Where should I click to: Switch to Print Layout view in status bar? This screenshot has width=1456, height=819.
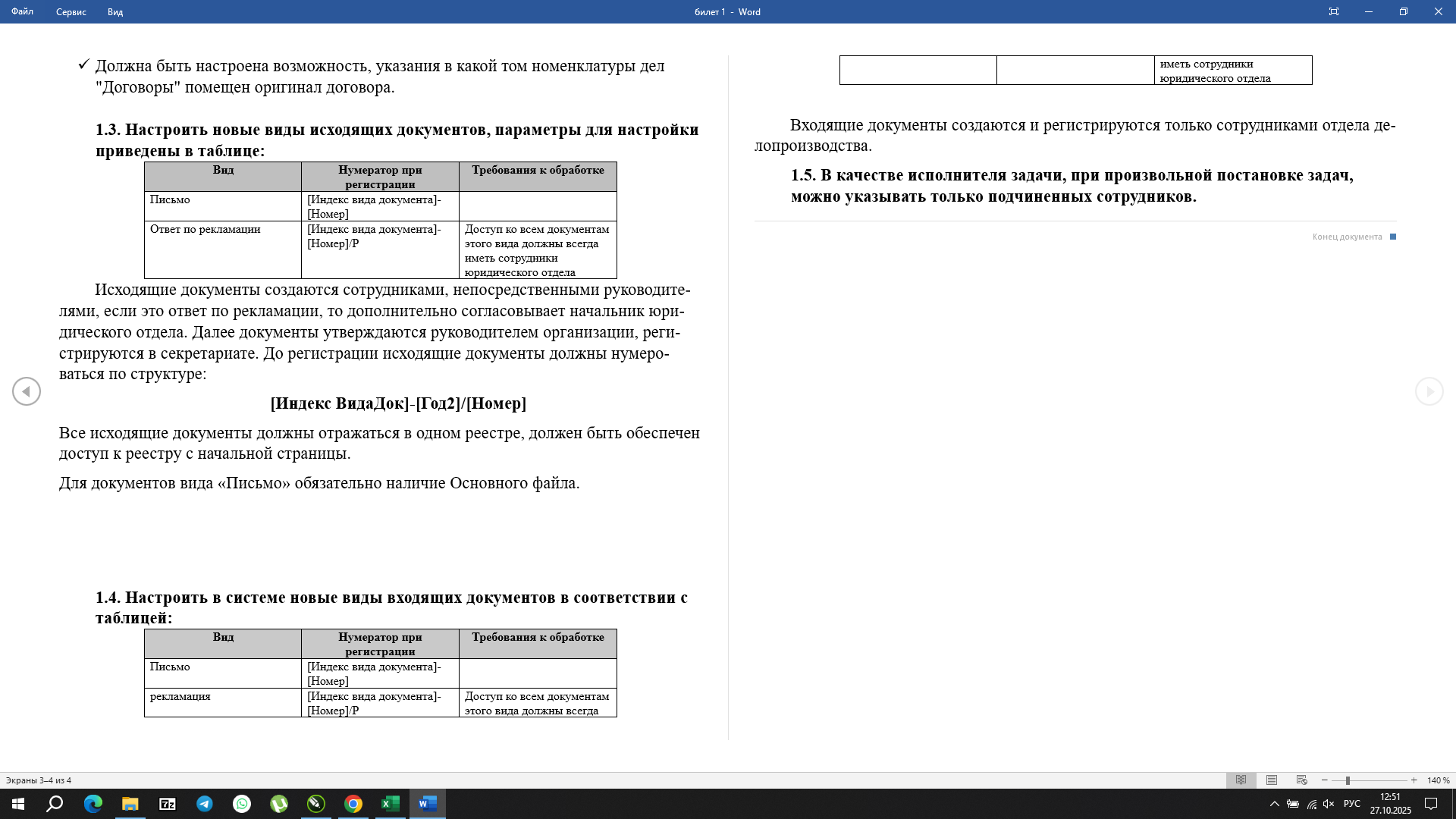click(1270, 779)
